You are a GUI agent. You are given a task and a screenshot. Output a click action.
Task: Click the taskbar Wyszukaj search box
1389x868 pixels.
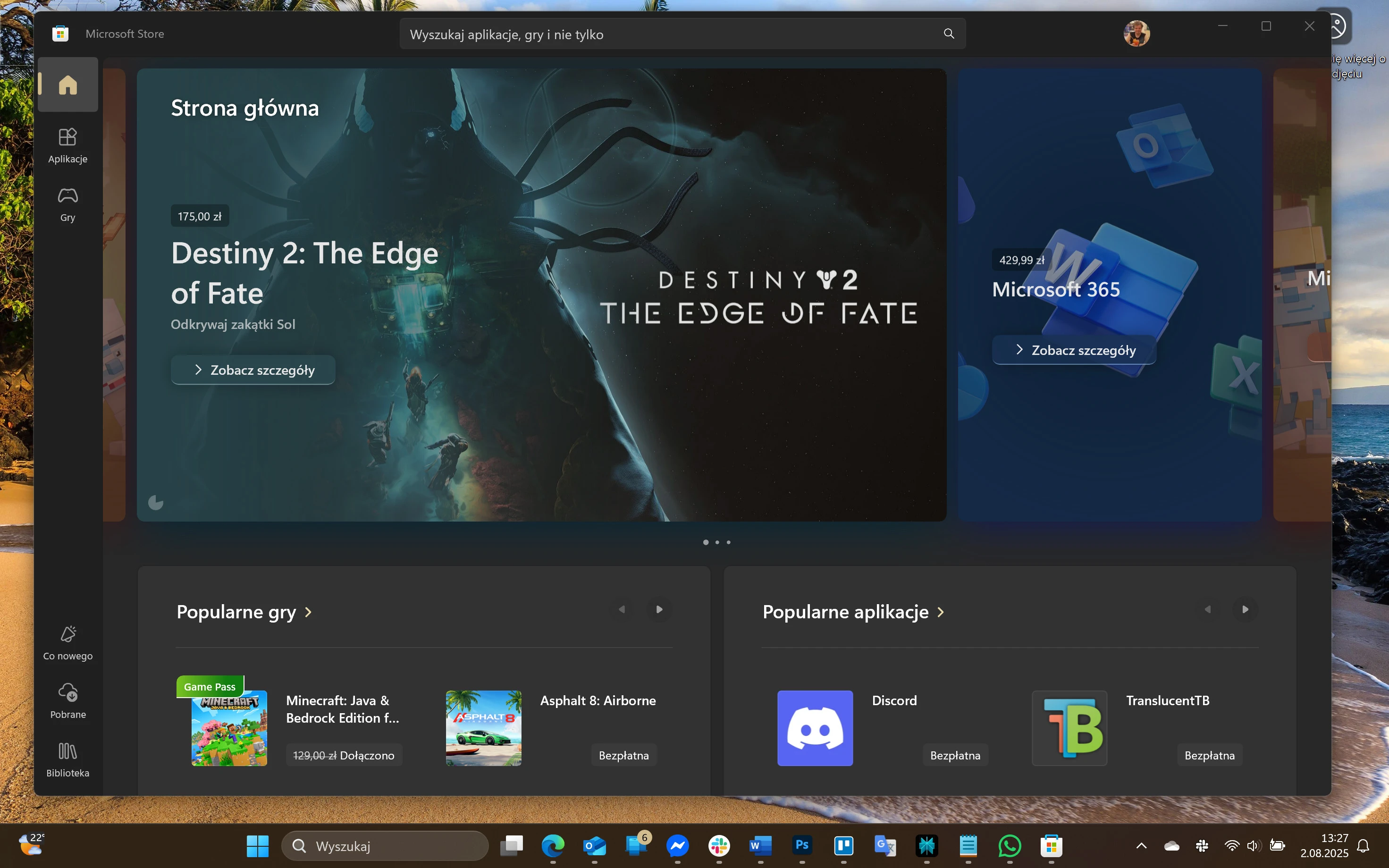pos(385,846)
